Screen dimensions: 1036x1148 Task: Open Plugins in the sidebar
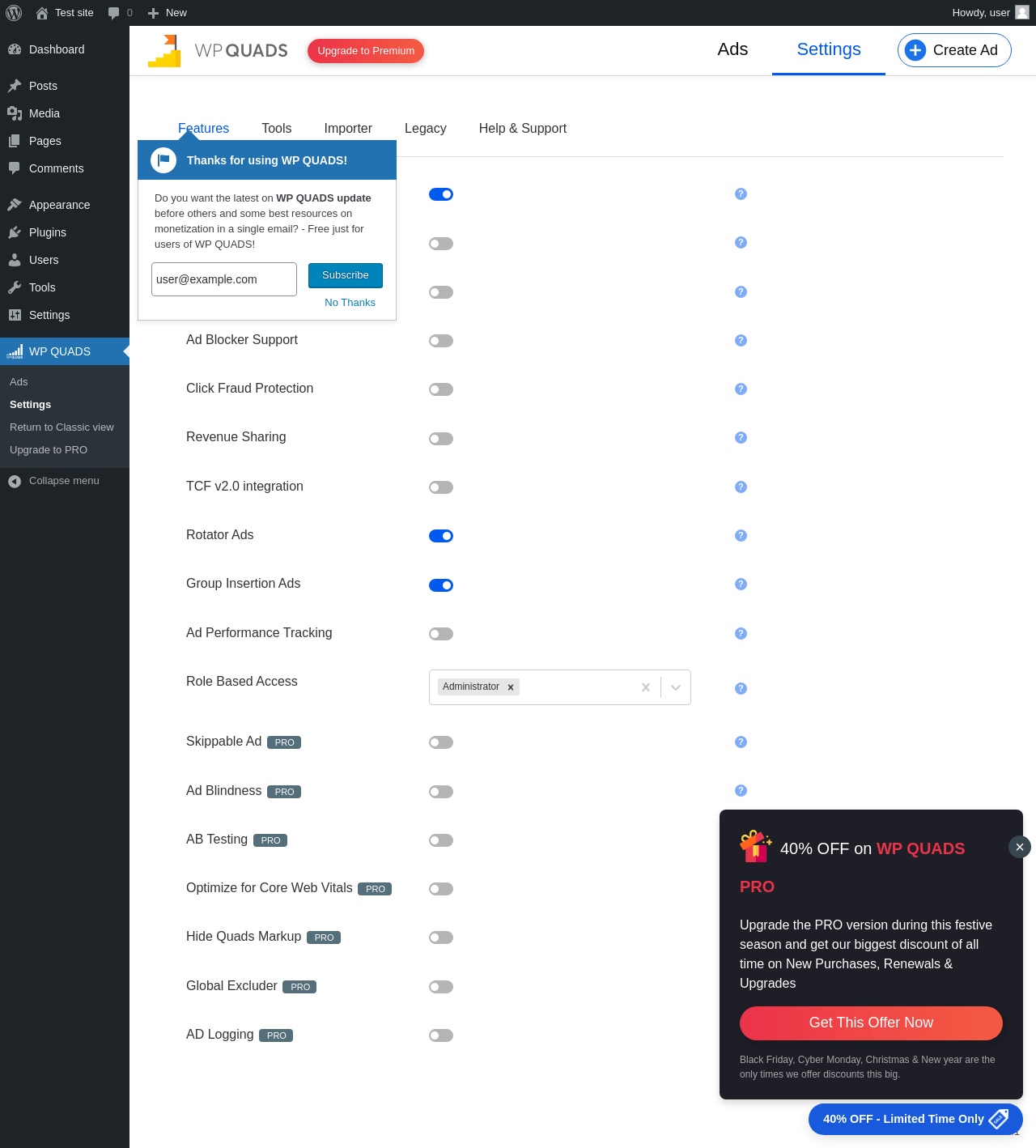tap(65, 232)
